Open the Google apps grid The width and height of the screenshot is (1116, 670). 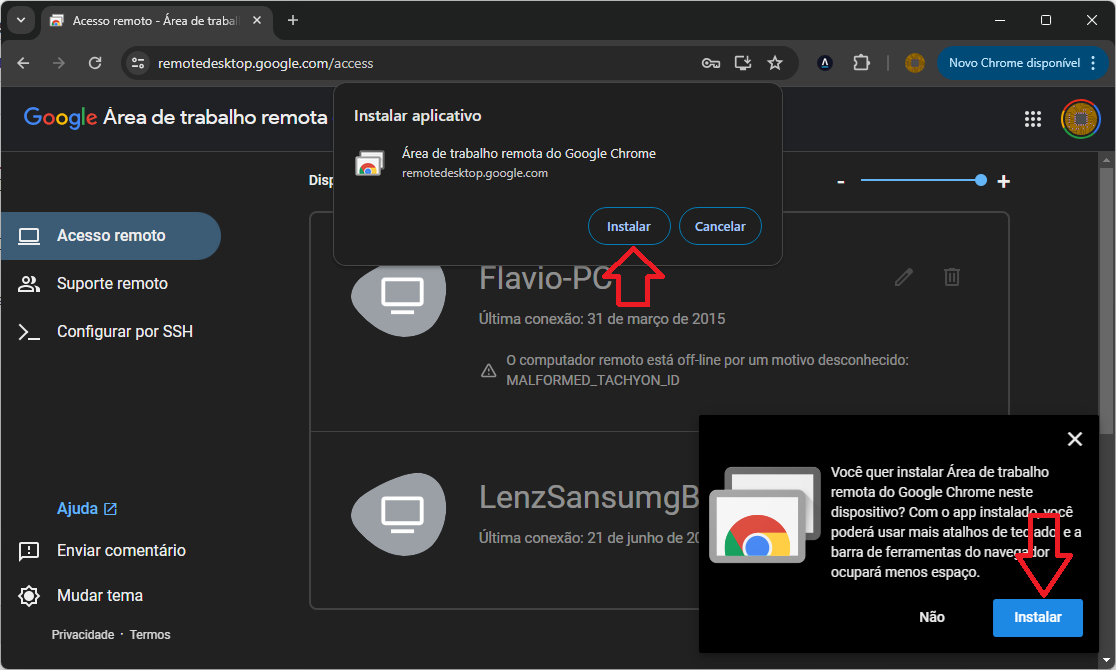coord(1033,119)
